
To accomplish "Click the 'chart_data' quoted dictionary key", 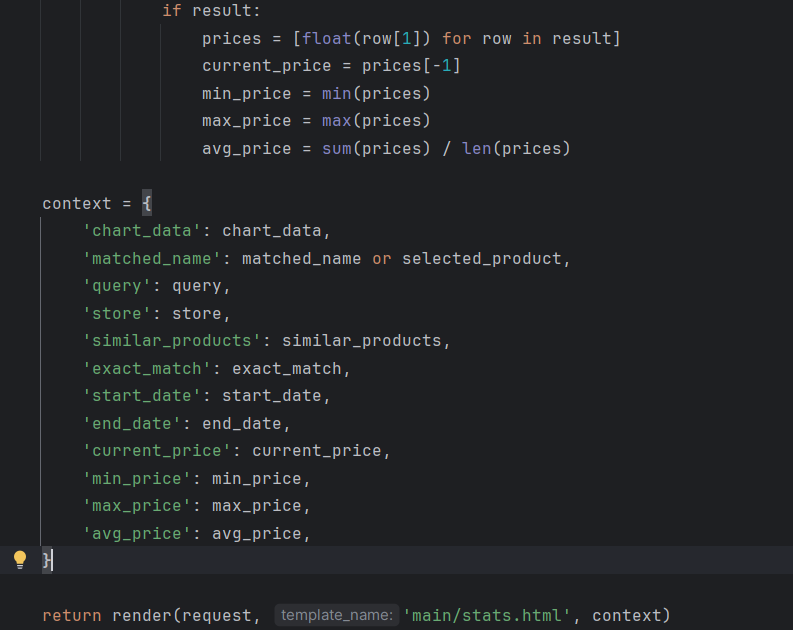I will [142, 231].
